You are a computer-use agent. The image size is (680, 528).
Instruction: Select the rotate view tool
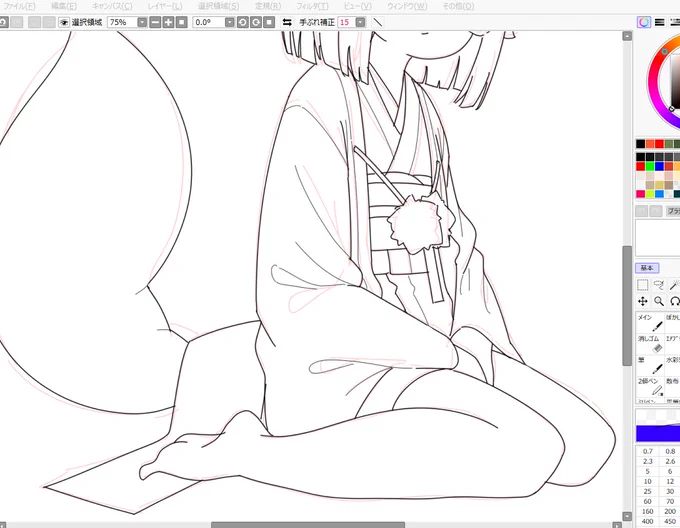tap(674, 301)
